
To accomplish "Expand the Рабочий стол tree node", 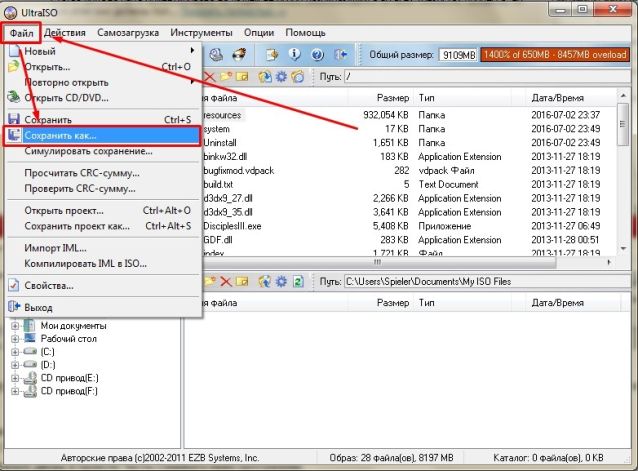I will coord(15,339).
